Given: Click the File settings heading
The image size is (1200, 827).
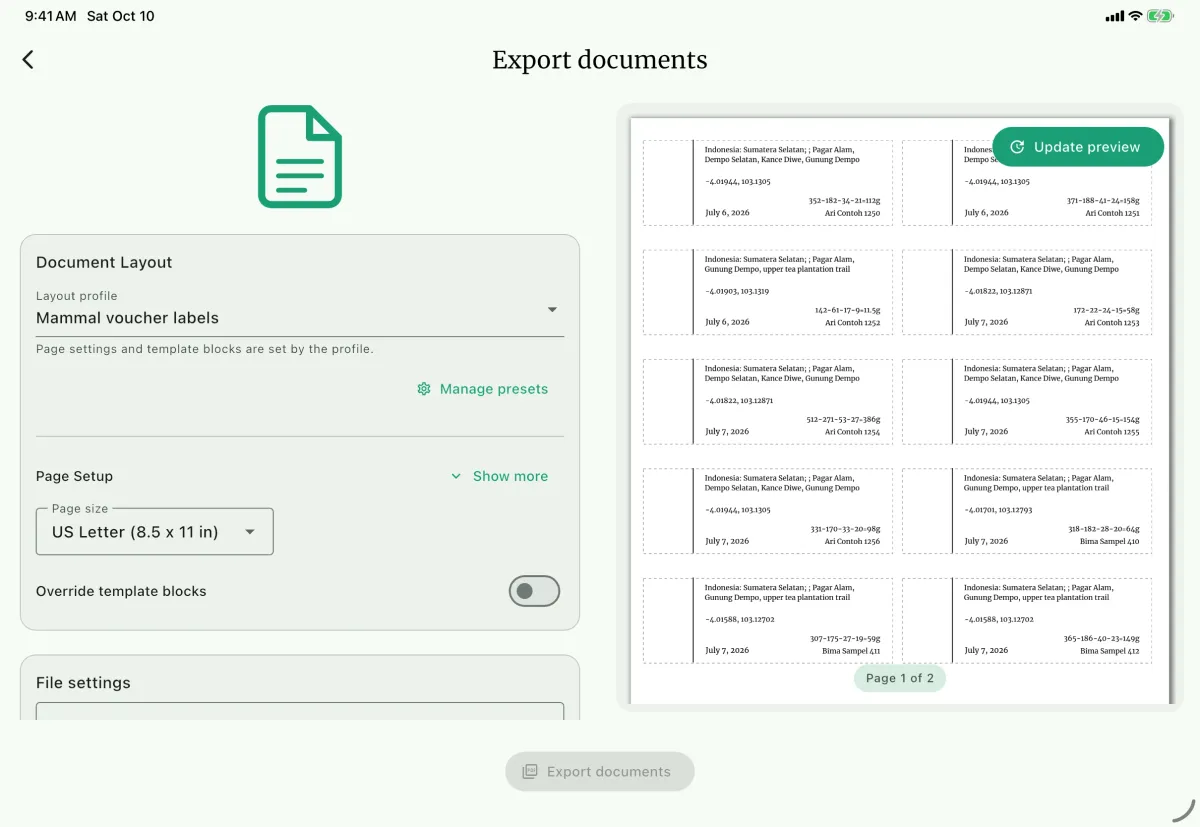Looking at the screenshot, I should (83, 683).
